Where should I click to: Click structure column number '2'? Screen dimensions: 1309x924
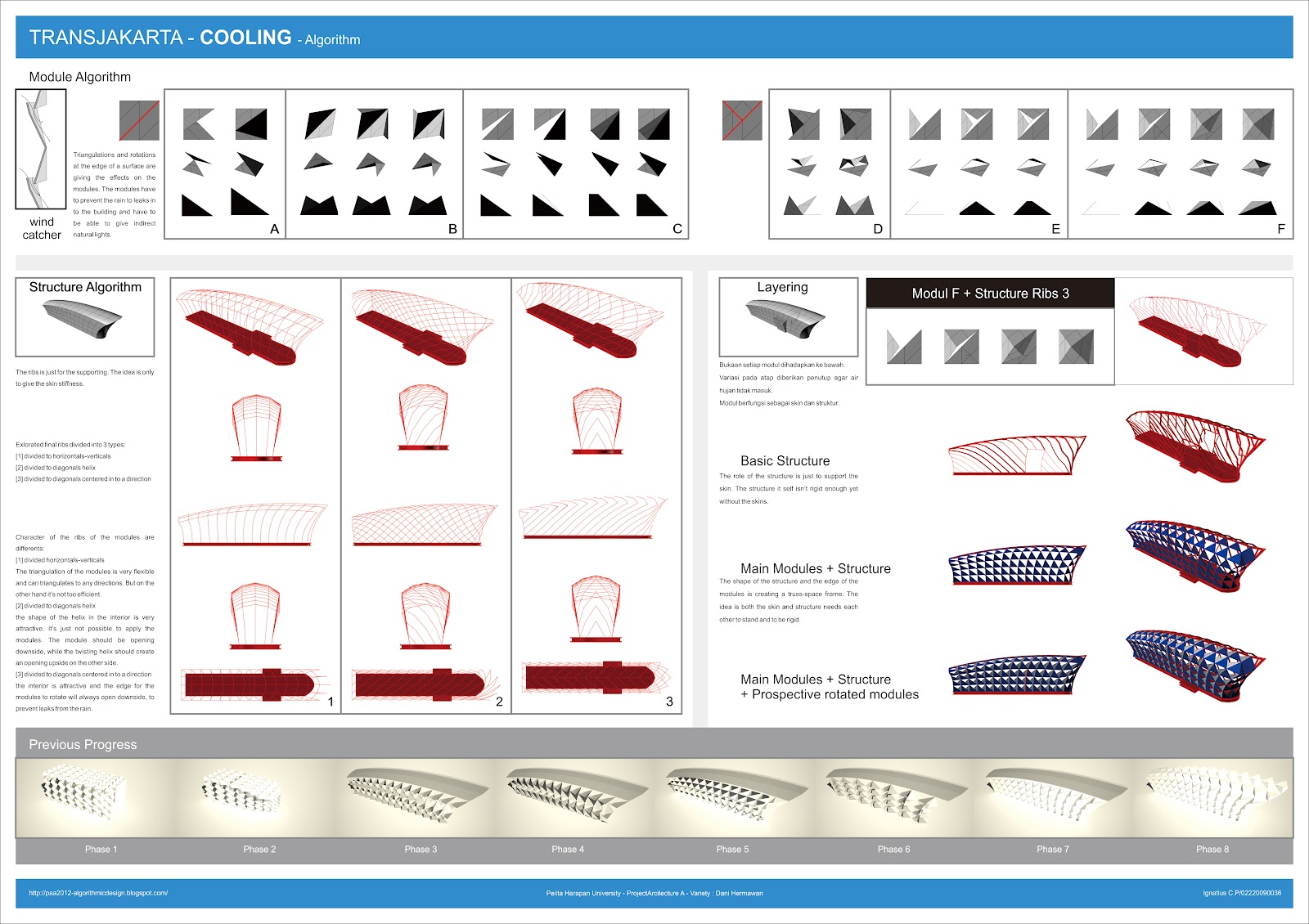point(499,702)
